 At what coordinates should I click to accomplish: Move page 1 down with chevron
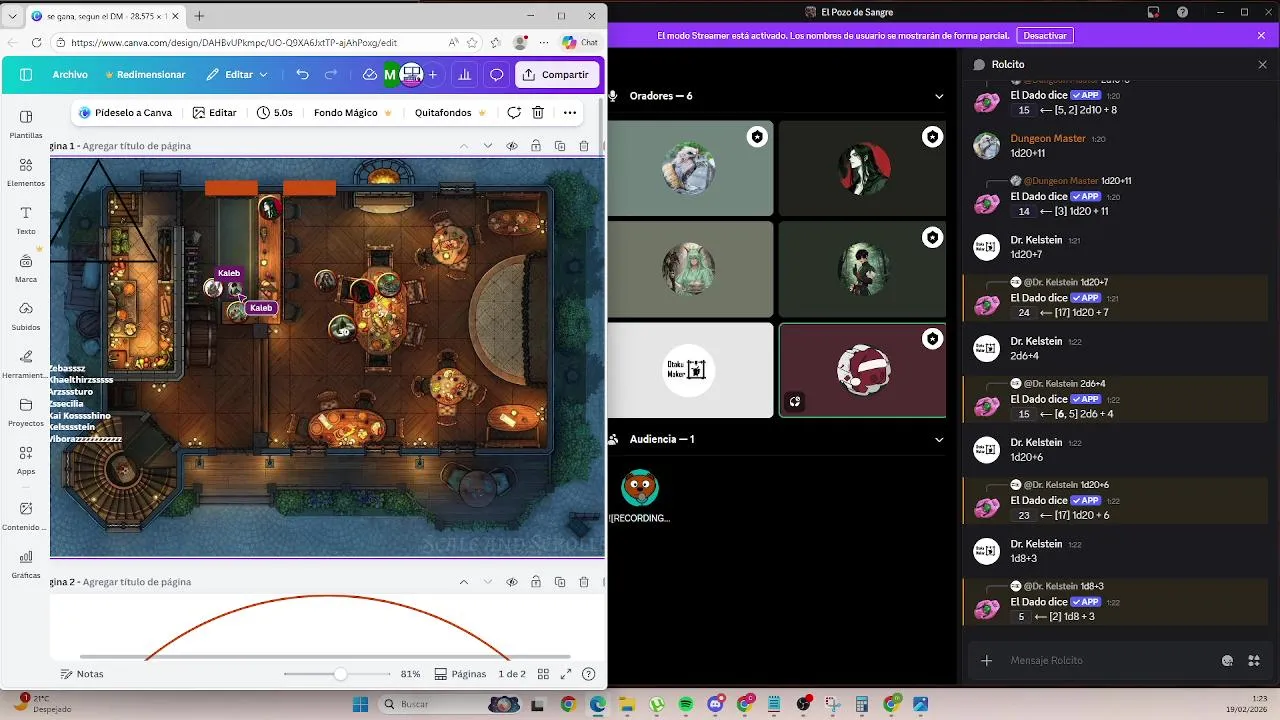pyautogui.click(x=488, y=146)
